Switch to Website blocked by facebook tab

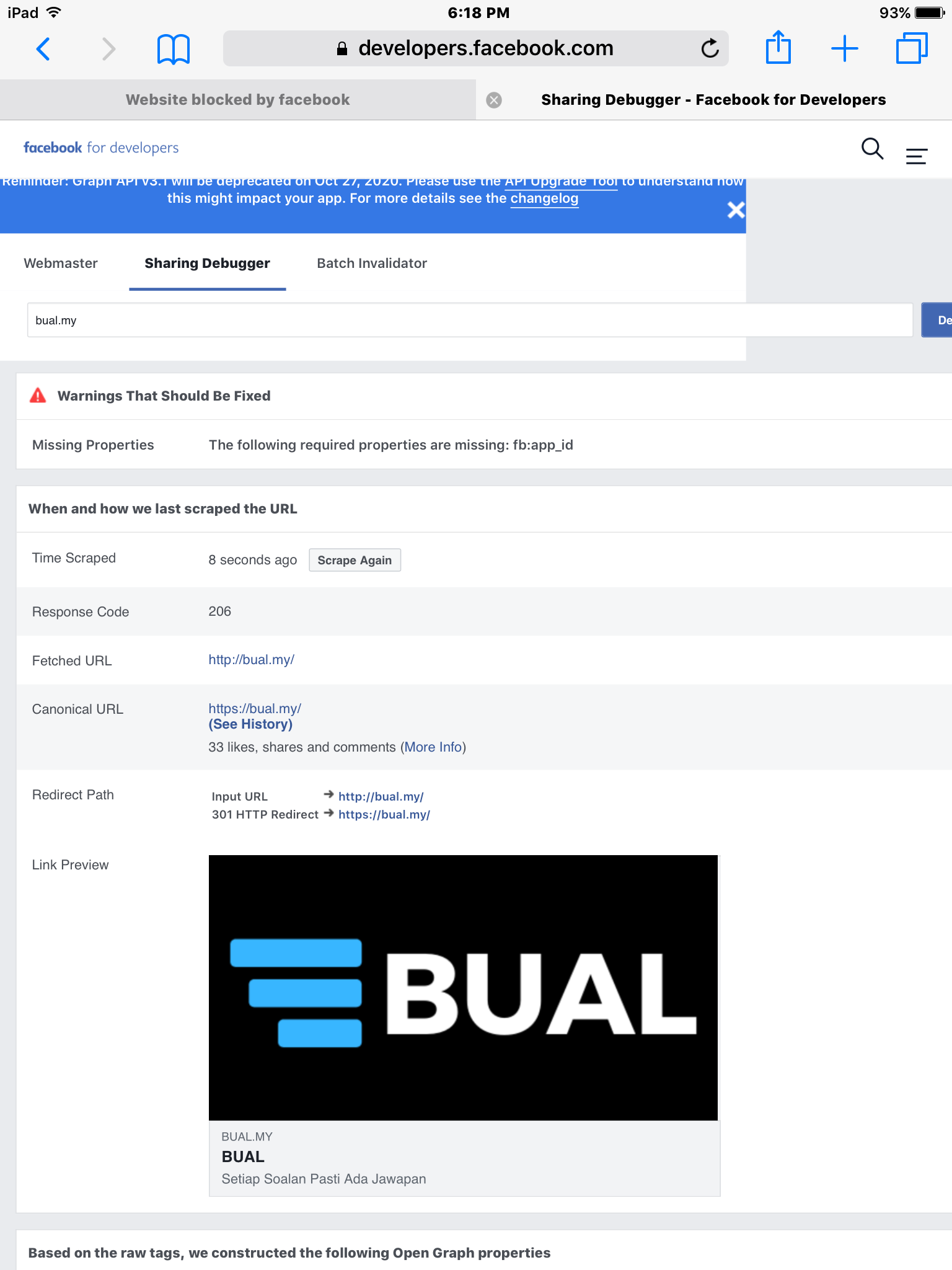[x=238, y=100]
